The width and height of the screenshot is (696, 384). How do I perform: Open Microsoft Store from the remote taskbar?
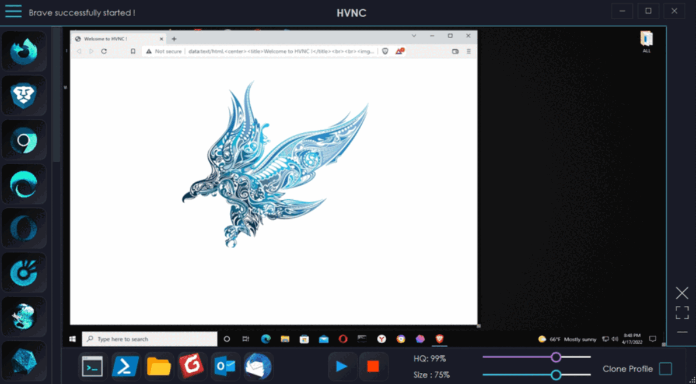304,339
